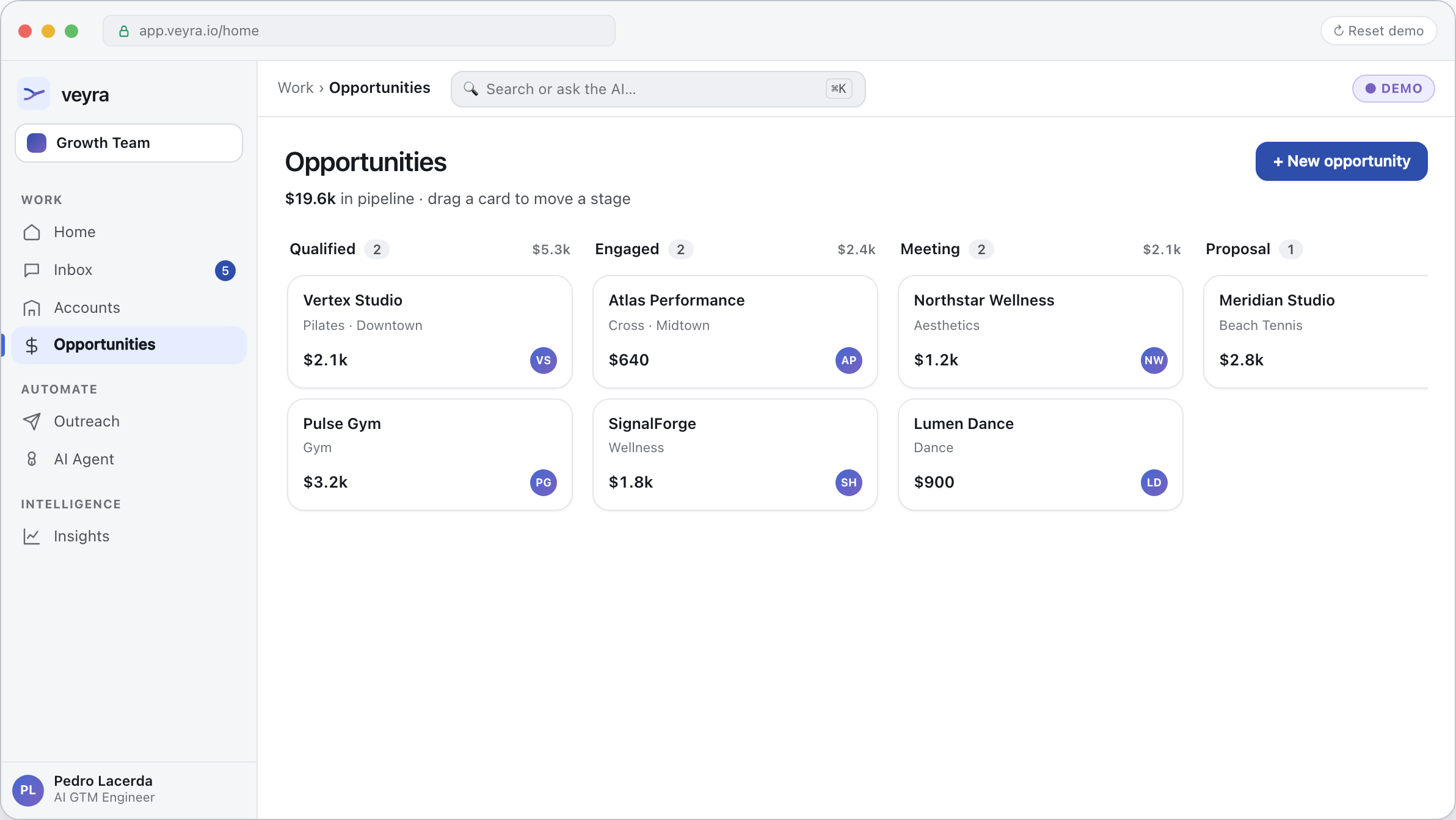Click the Outreach paper plane icon
This screenshot has width=1456, height=820.
(x=32, y=422)
